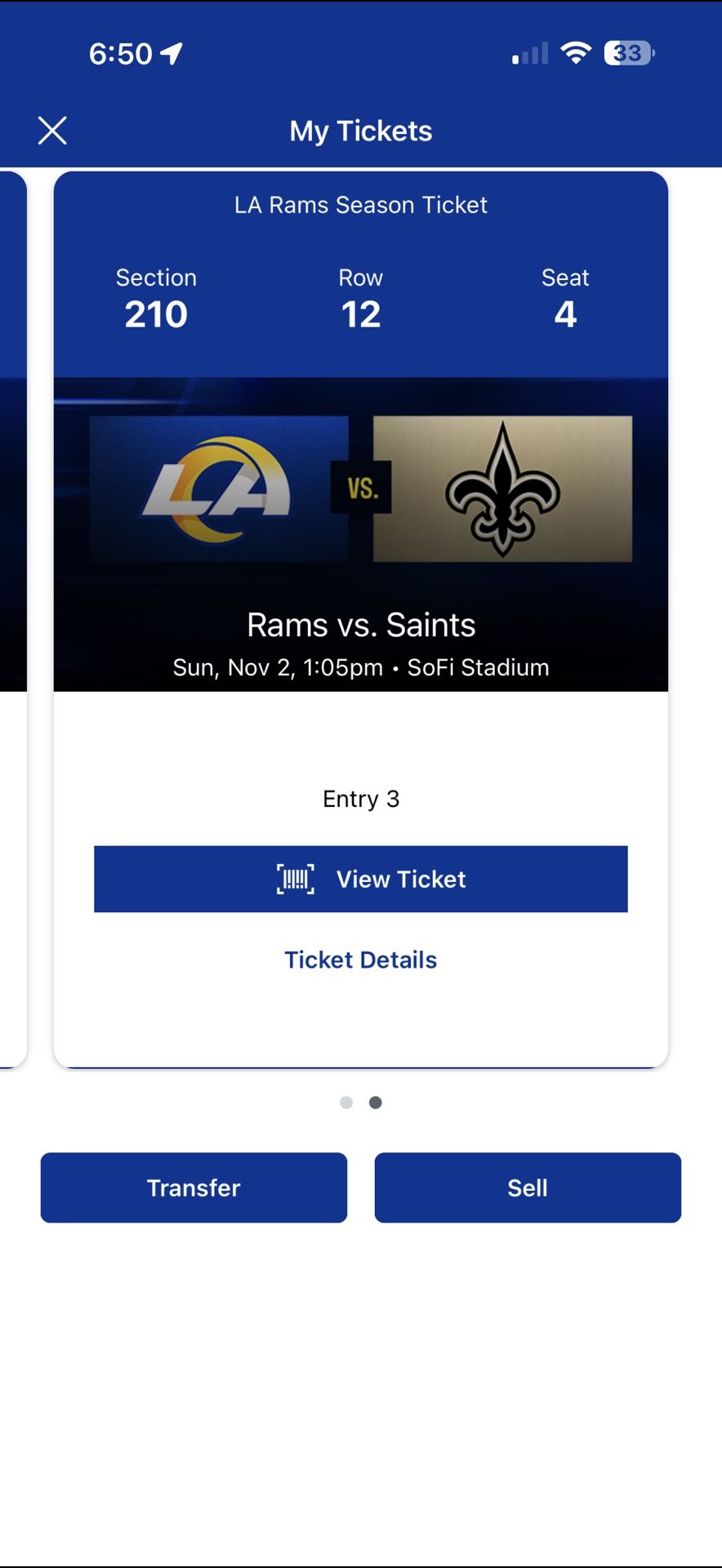The width and height of the screenshot is (722, 1568).
Task: Tap the cellular signal bars icon
Action: click(528, 52)
